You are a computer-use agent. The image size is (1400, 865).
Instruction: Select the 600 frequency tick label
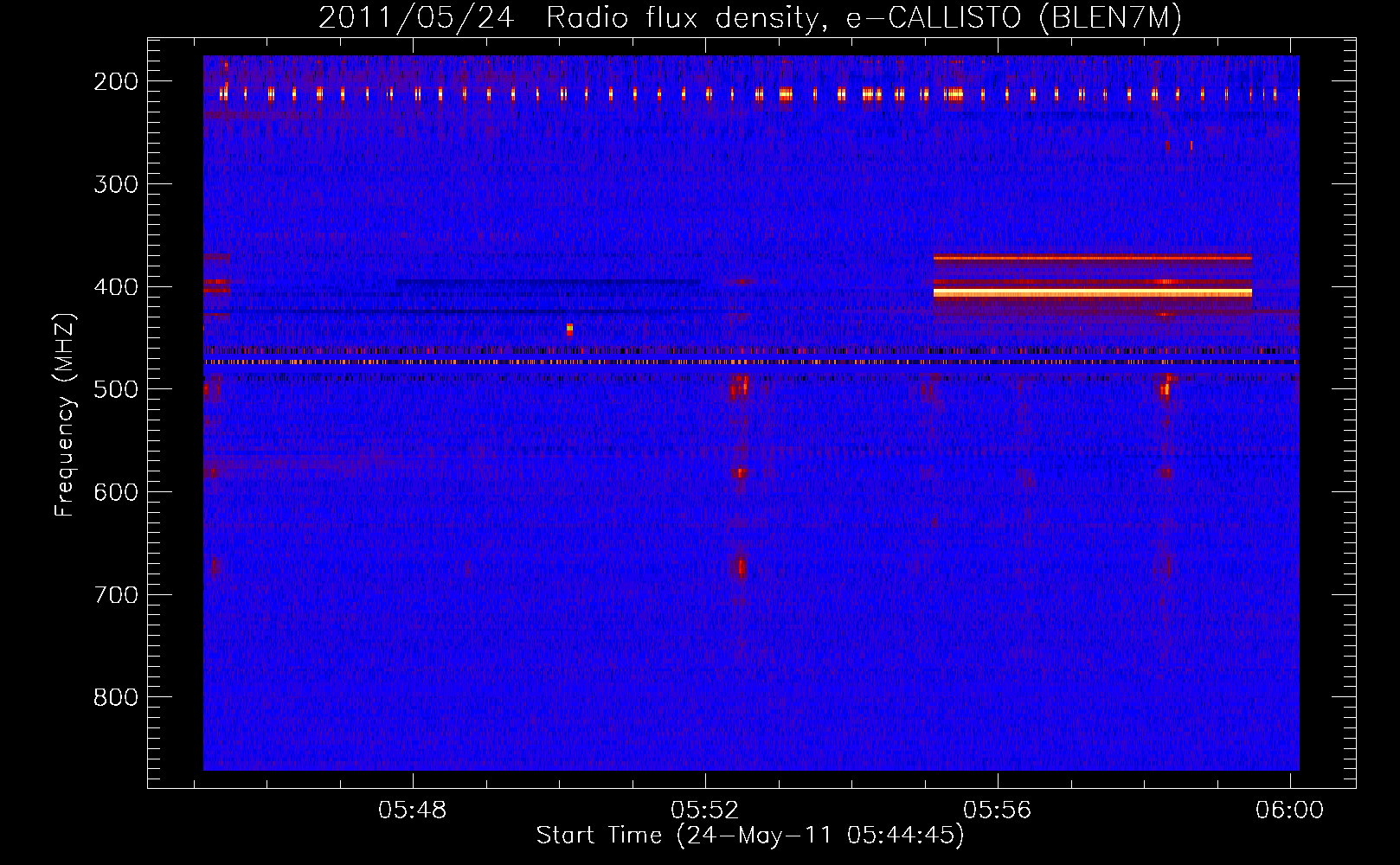pos(115,492)
